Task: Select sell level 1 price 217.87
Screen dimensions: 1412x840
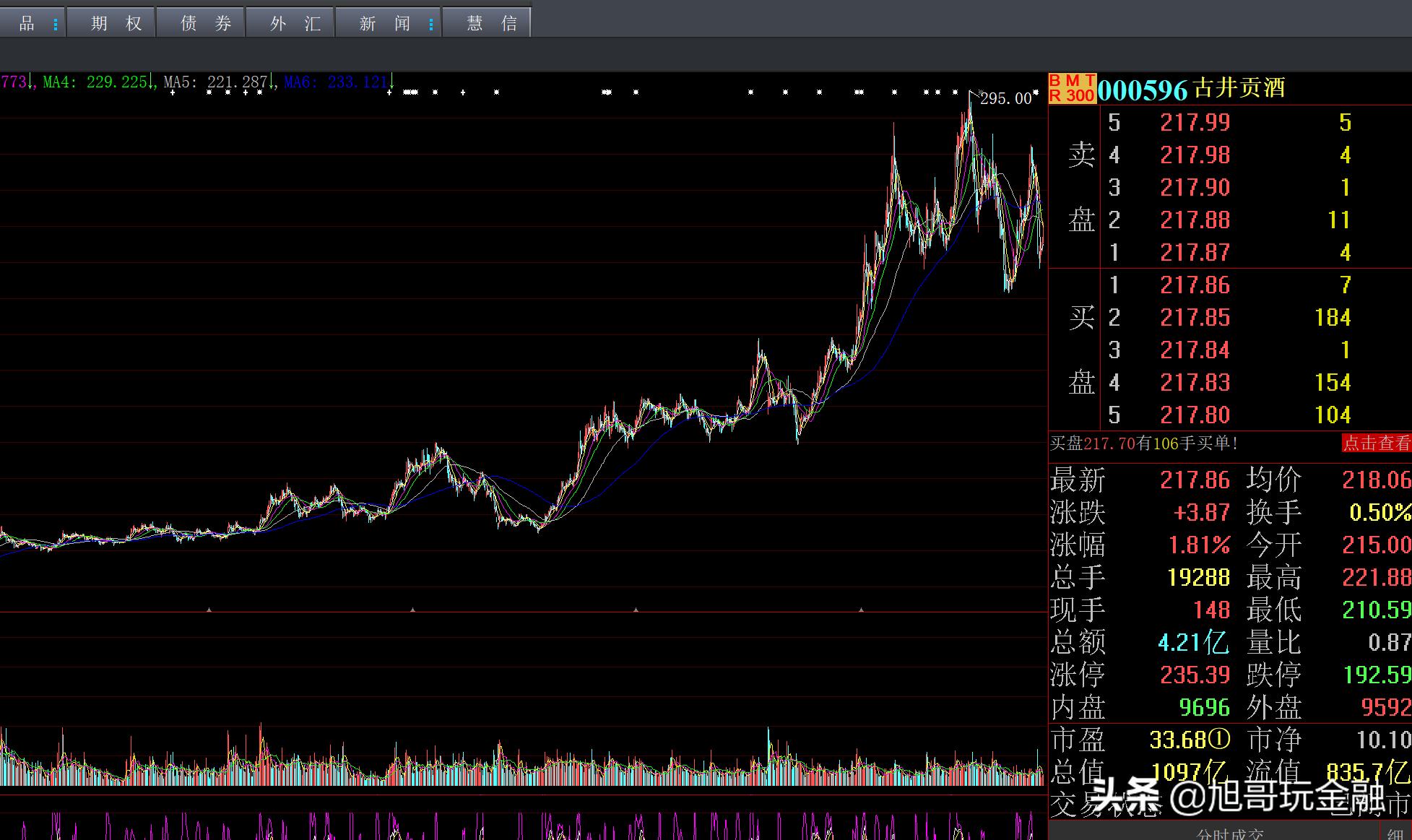Action: point(1195,252)
